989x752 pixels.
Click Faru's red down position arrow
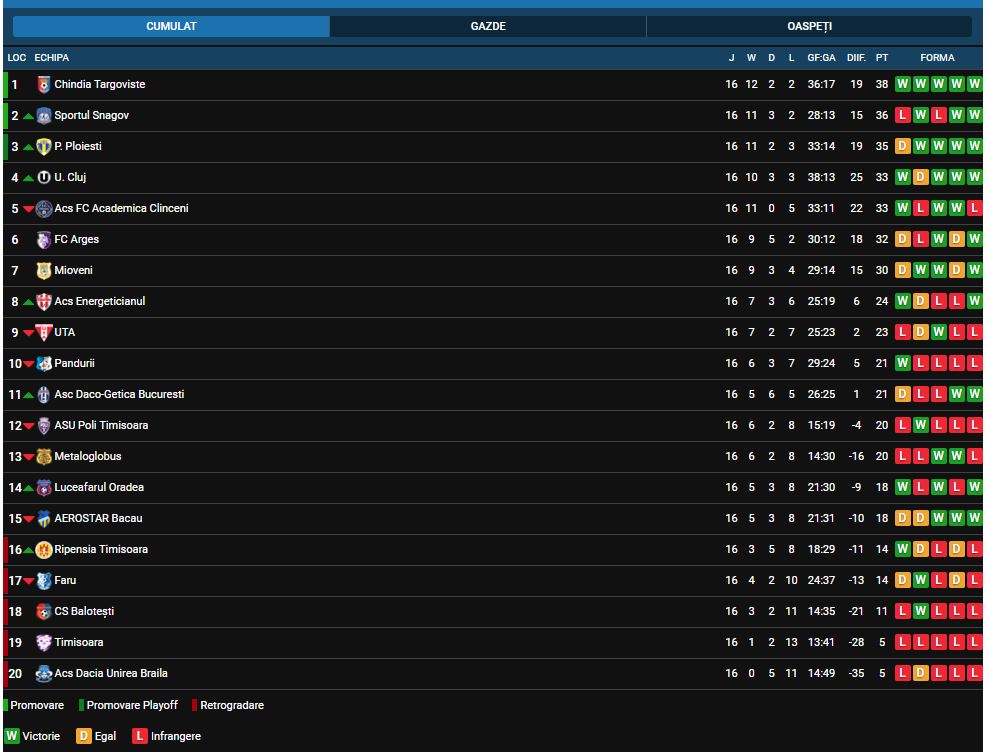[28, 581]
